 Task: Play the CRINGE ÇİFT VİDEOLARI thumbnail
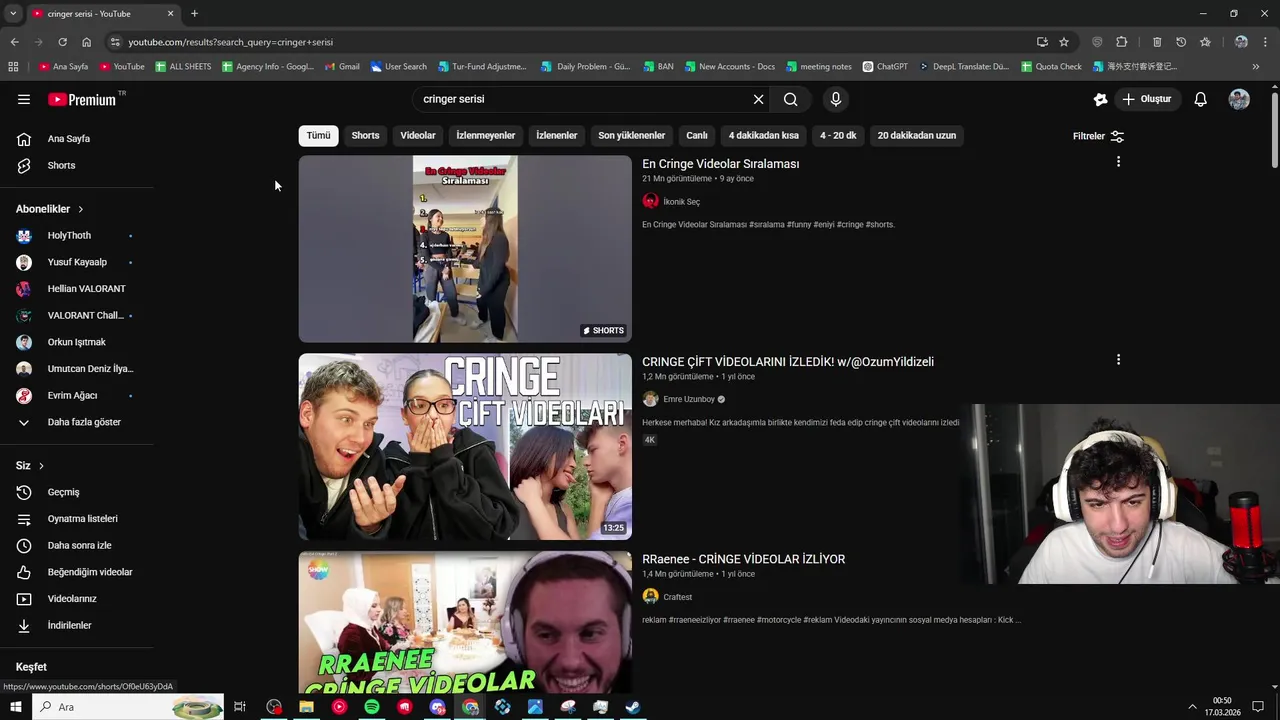click(x=465, y=447)
